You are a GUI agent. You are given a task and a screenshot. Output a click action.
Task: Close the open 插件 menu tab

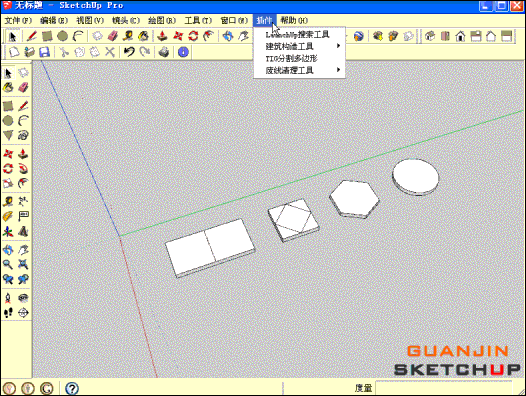(264, 20)
